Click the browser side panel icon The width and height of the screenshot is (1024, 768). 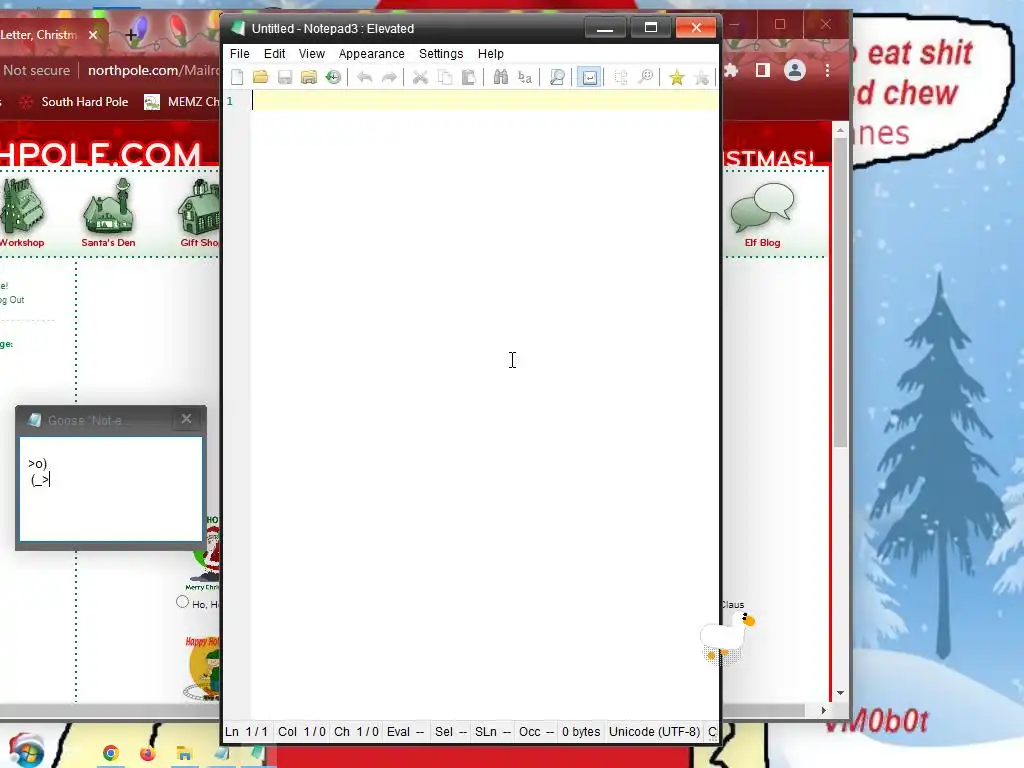point(762,70)
